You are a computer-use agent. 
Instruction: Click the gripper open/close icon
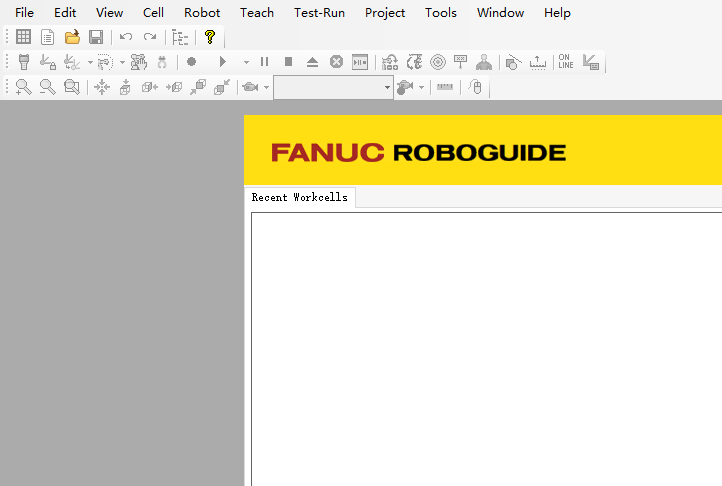pos(162,62)
